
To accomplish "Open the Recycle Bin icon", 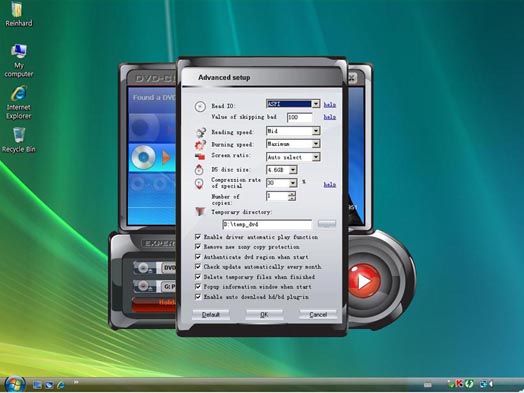I will pos(19,140).
